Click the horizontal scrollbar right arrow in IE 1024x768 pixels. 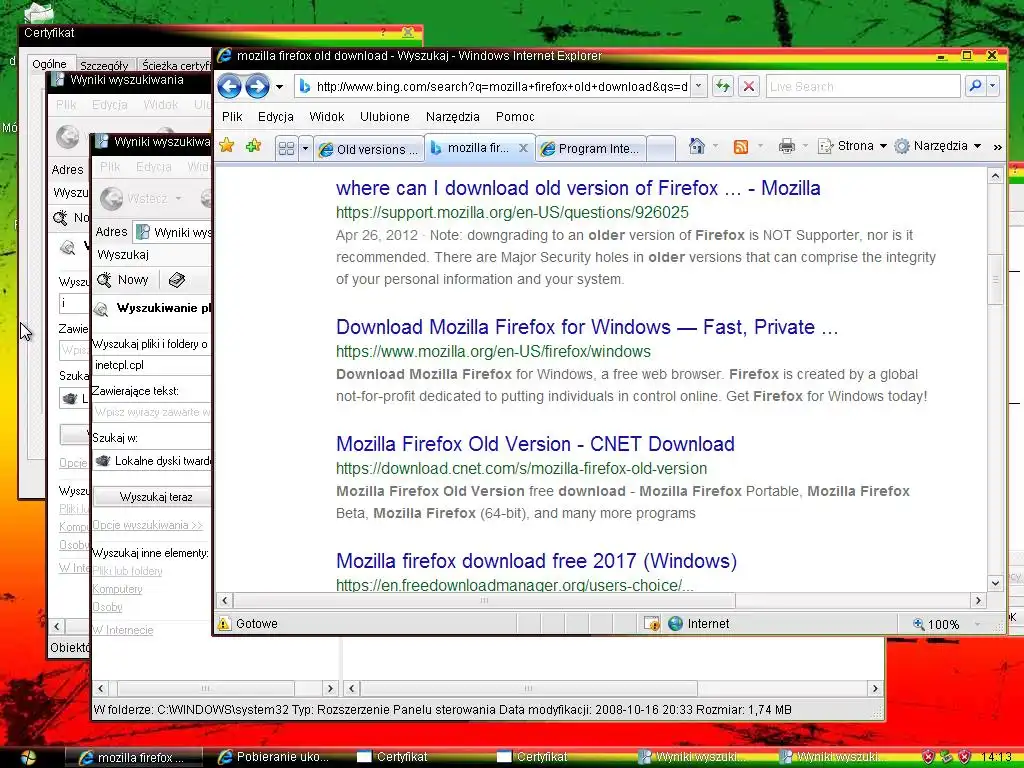coord(978,600)
